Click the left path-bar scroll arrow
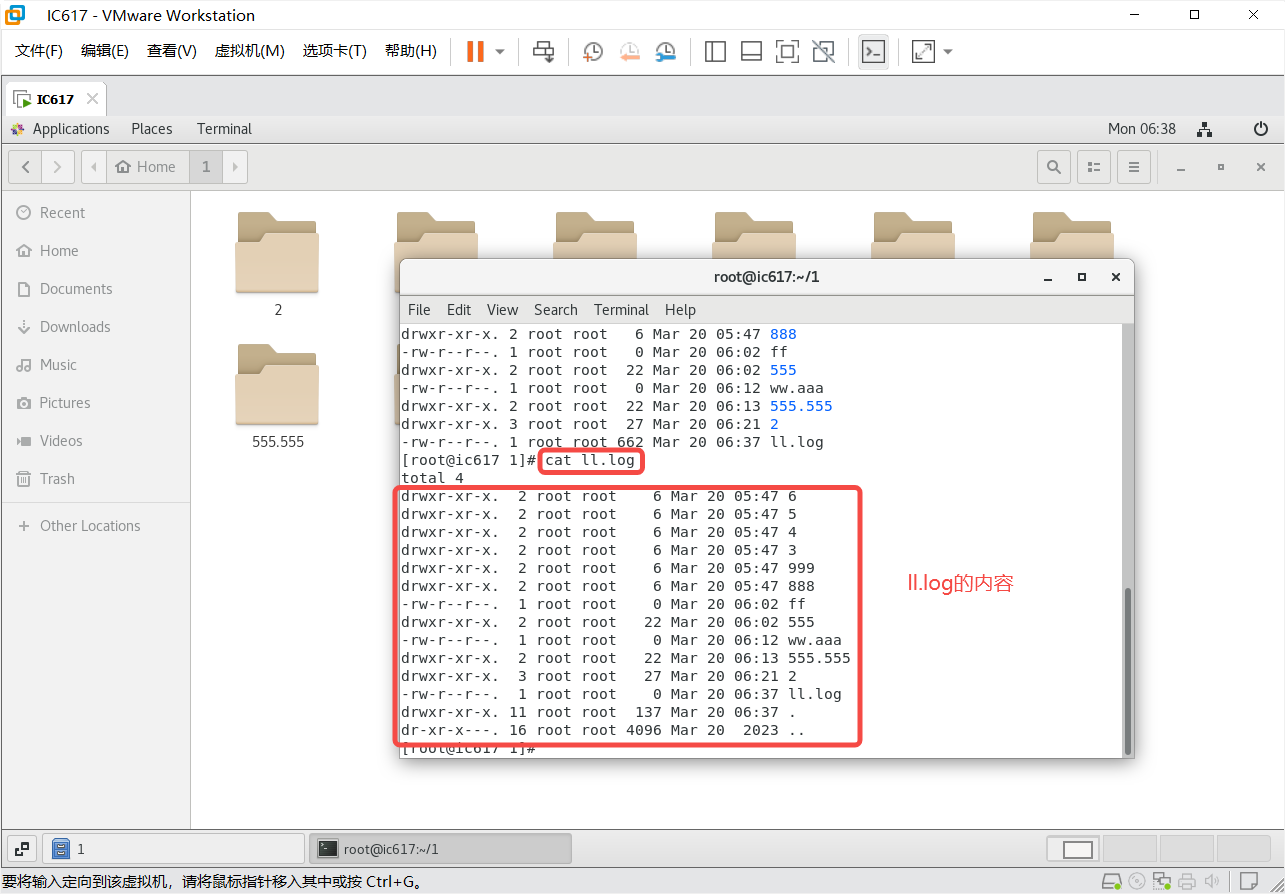The height and width of the screenshot is (894, 1285). click(94, 167)
